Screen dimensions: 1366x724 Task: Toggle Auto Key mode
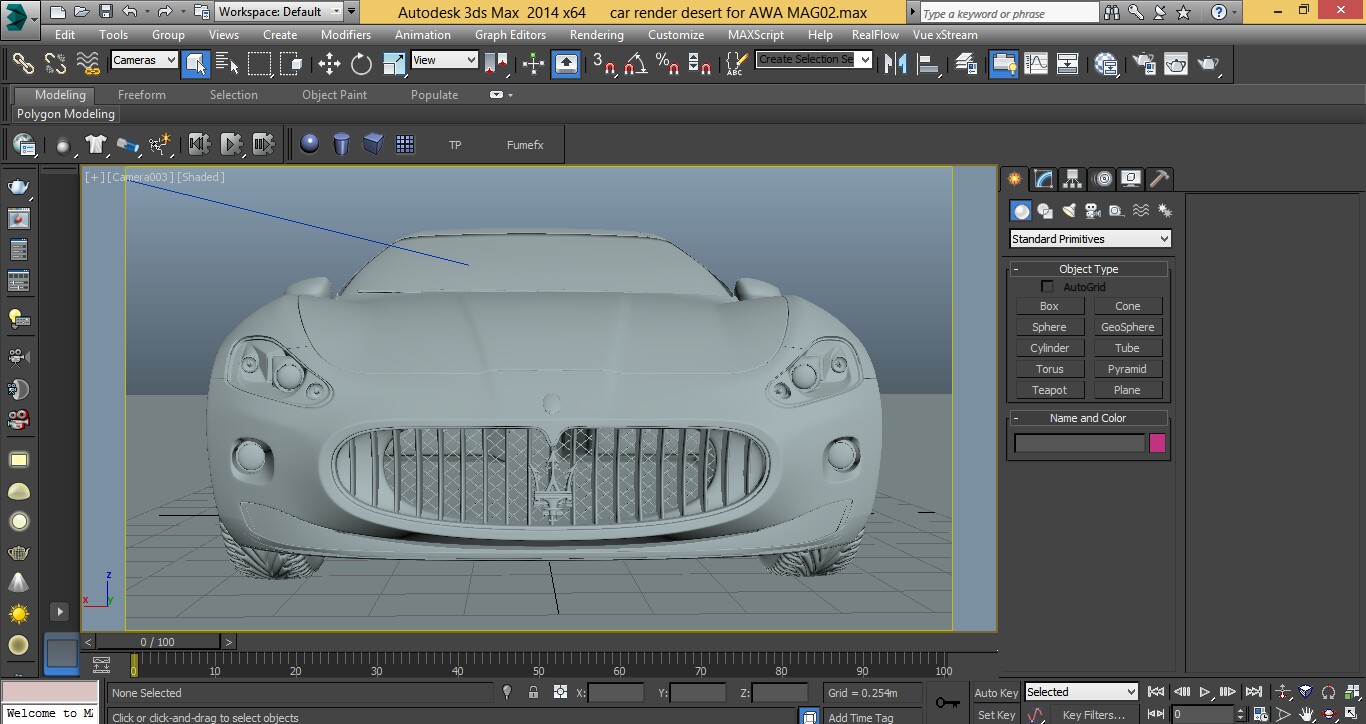tap(996, 692)
